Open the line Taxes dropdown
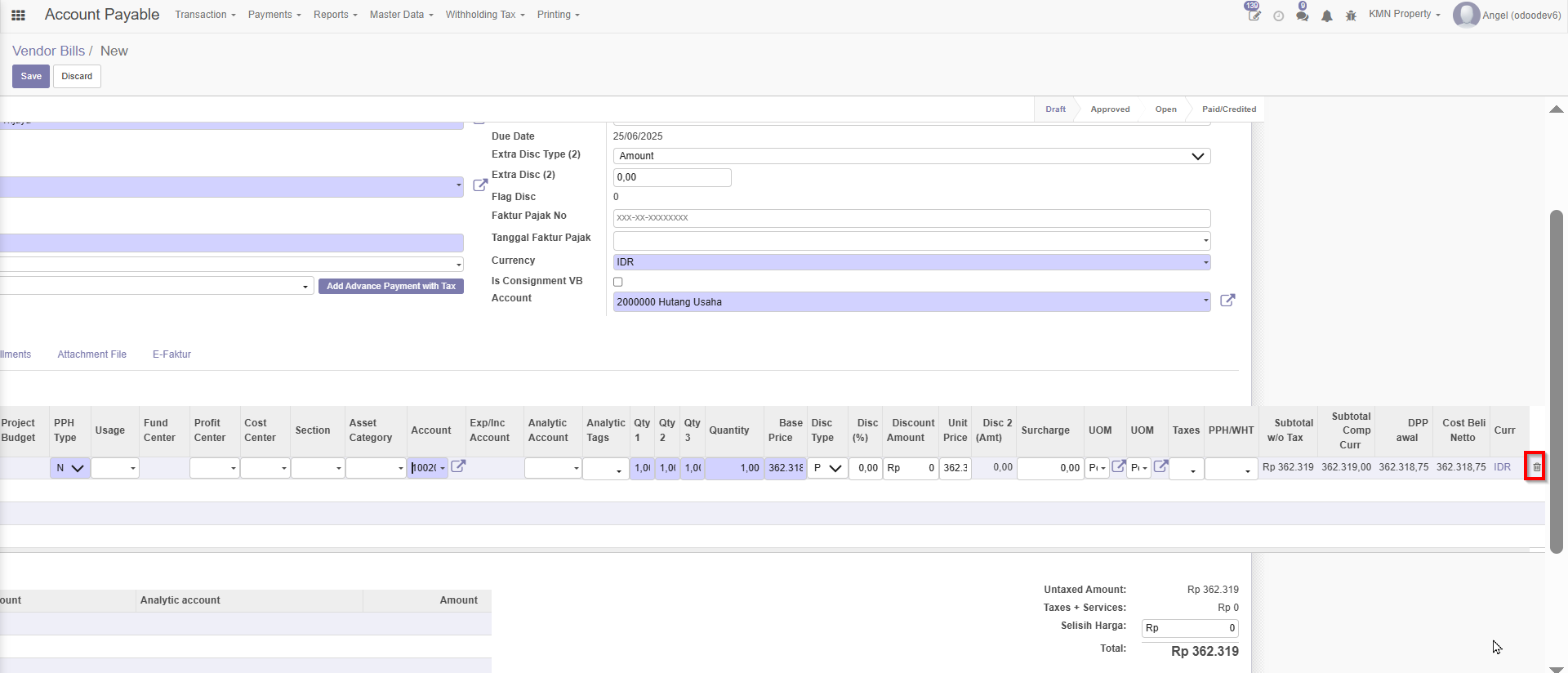 click(1186, 469)
